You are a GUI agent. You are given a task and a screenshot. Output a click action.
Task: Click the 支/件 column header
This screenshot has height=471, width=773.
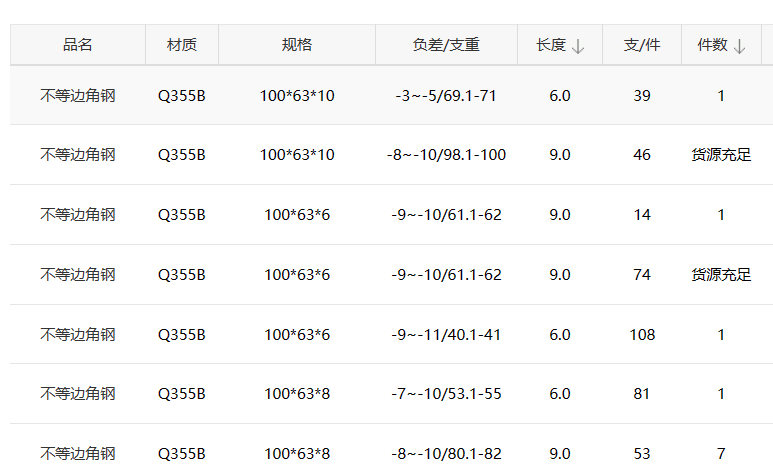[642, 45]
